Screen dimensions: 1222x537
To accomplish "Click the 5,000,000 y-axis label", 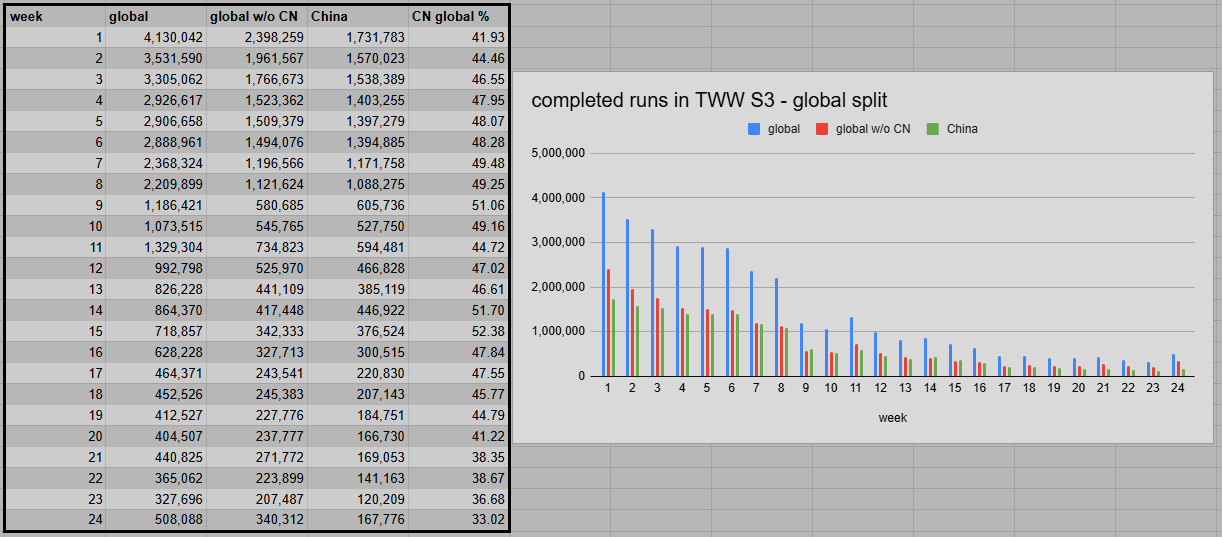I will (561, 154).
